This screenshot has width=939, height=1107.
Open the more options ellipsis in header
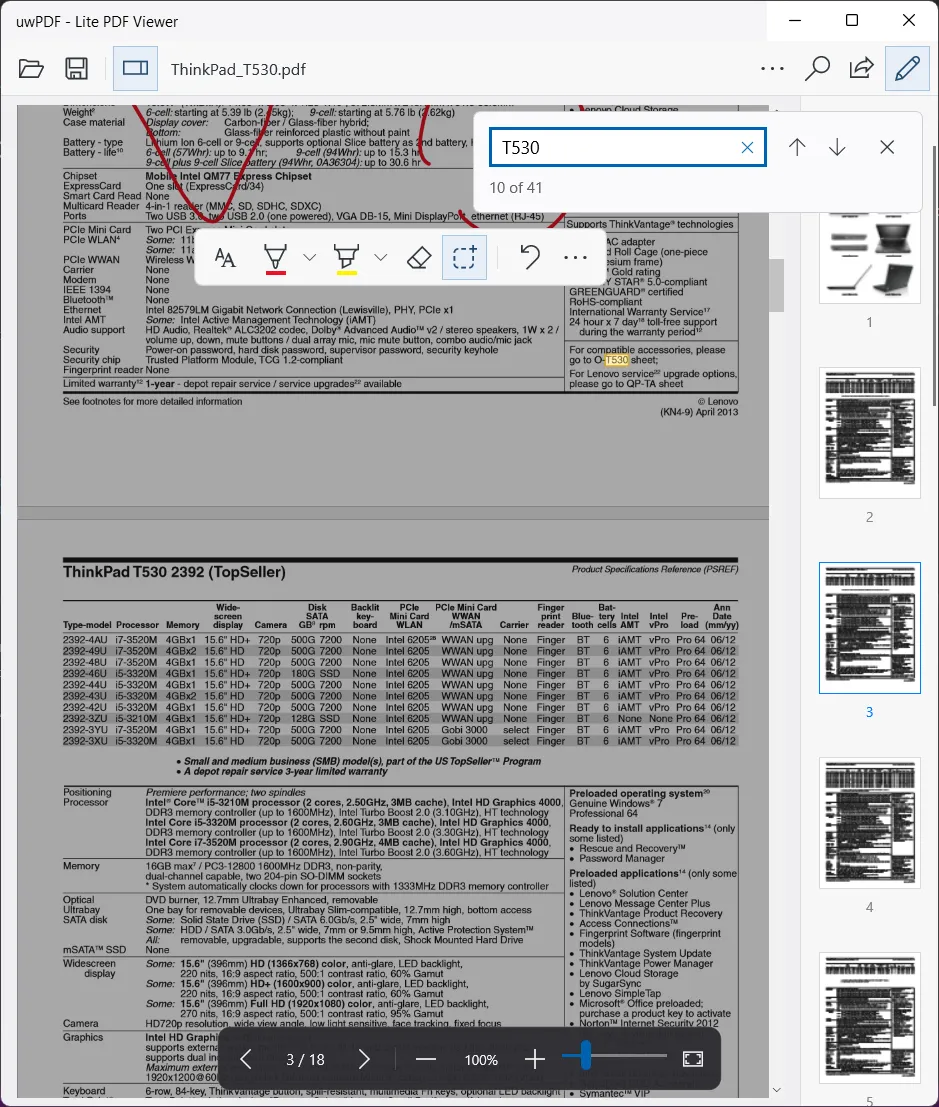pyautogui.click(x=772, y=68)
